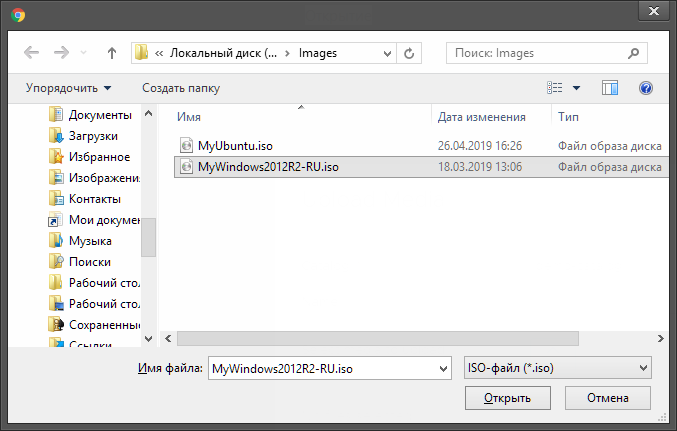The height and width of the screenshot is (431, 677).
Task: Go up one folder level
Action: coord(112,53)
